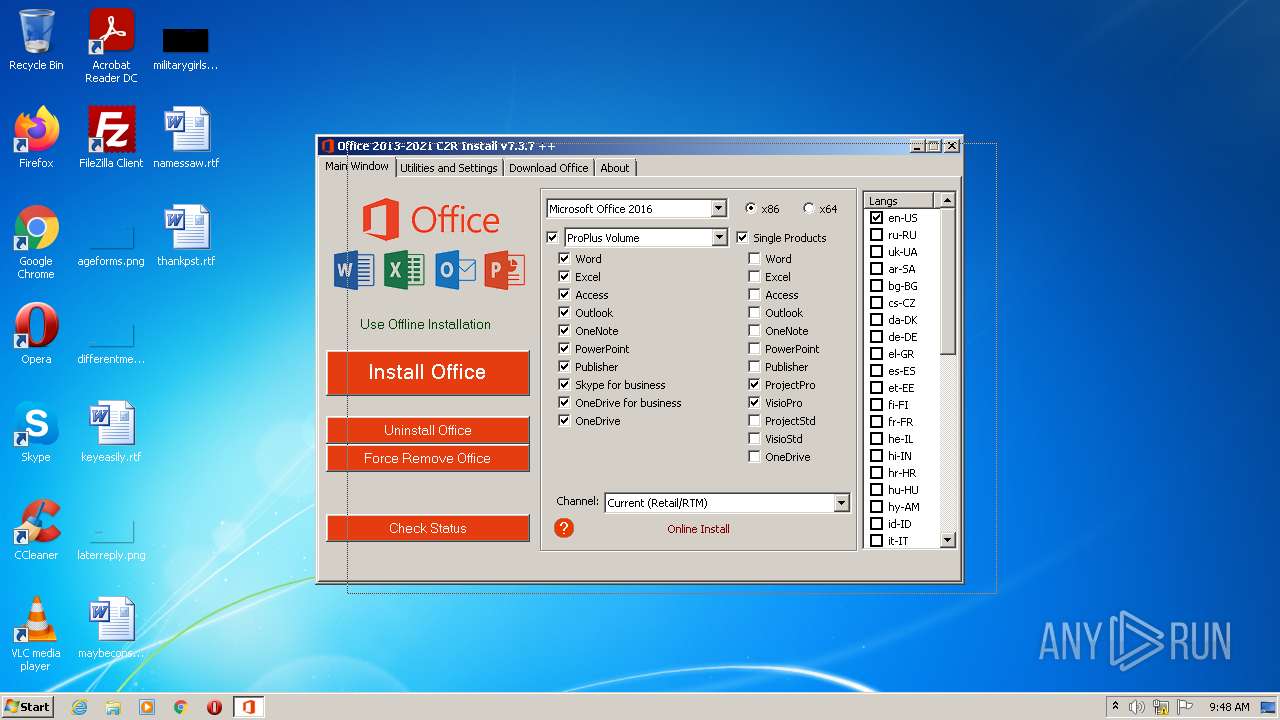Uncheck the en-US language checkbox

(877, 218)
